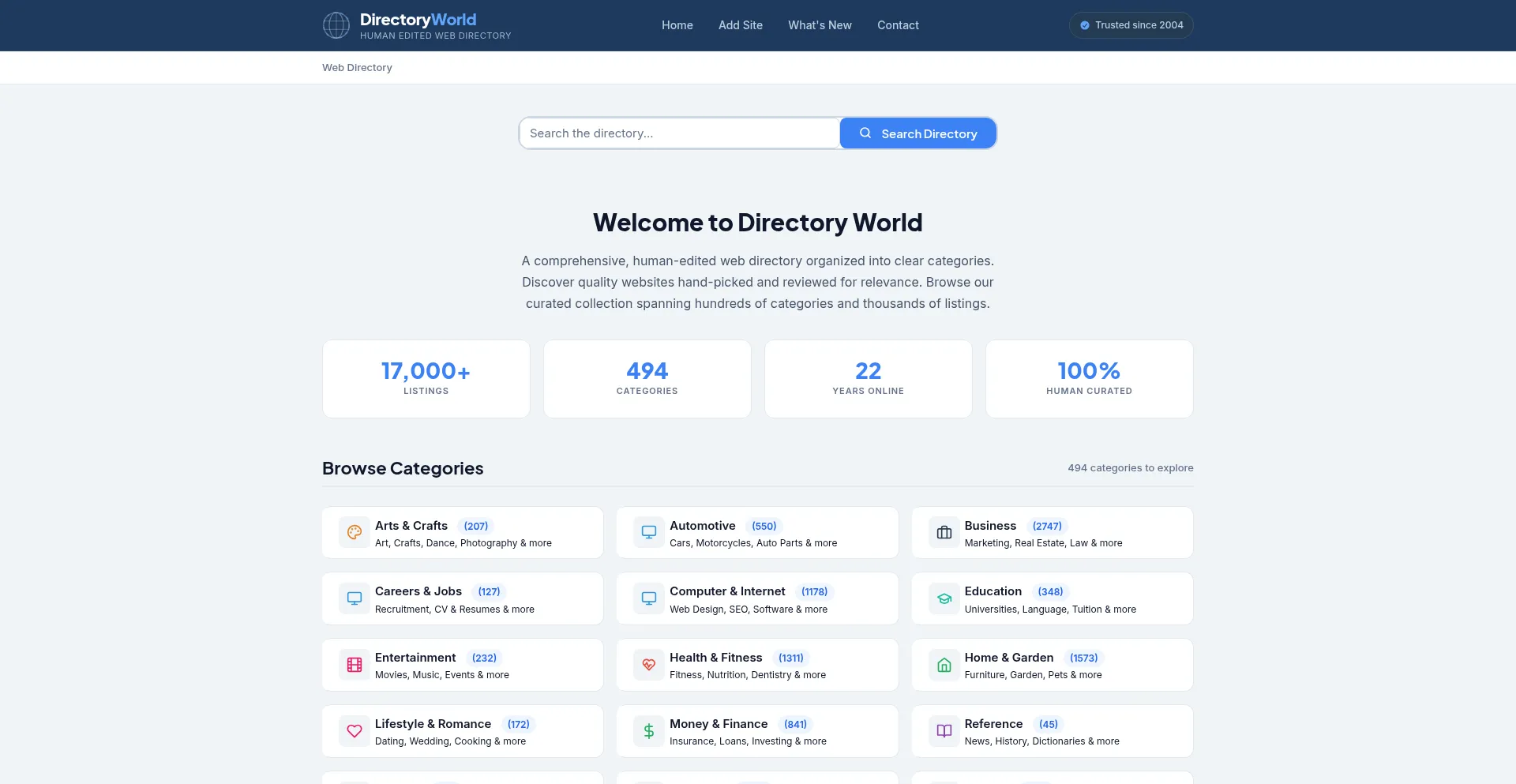Click the Browse Categories heading
Screen dimensions: 1516x784
click(x=403, y=468)
